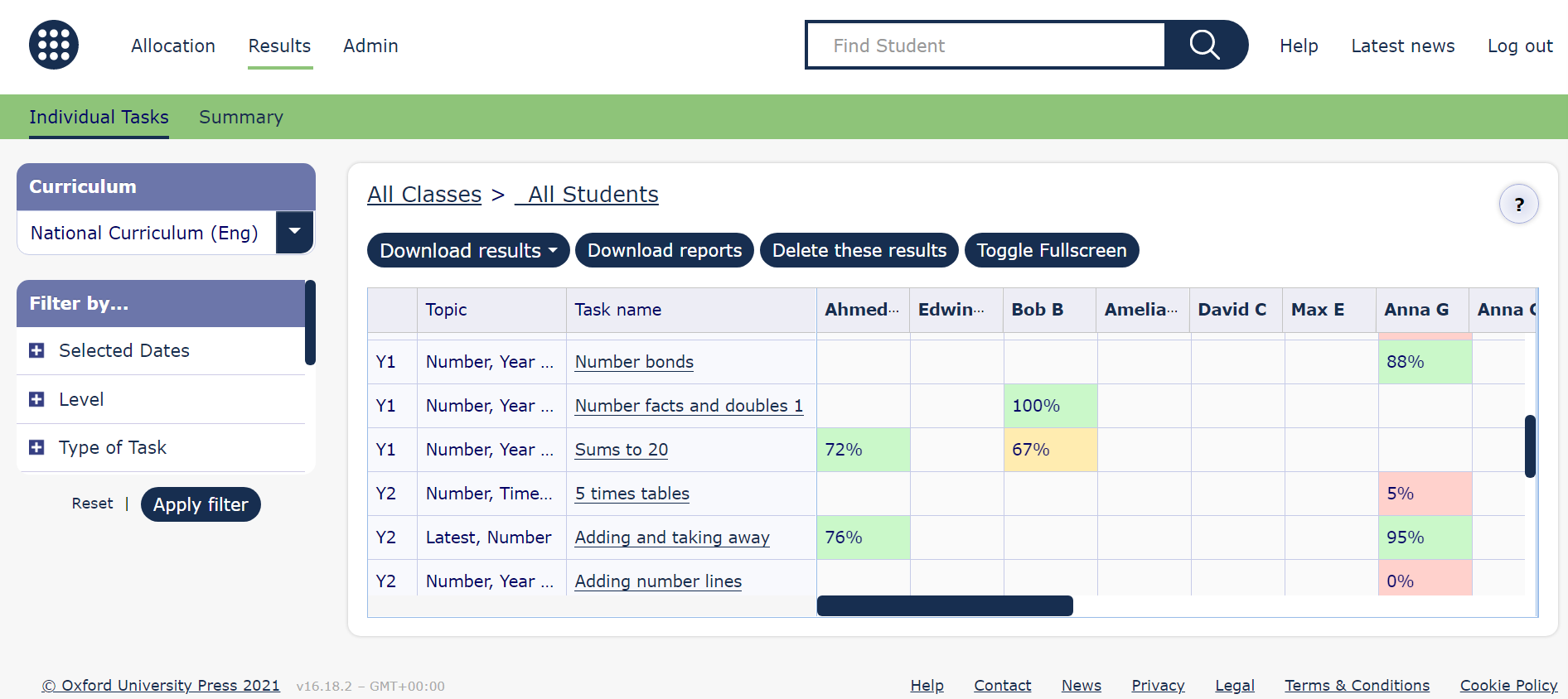
Task: Switch to the Summary tab
Action: [x=241, y=117]
